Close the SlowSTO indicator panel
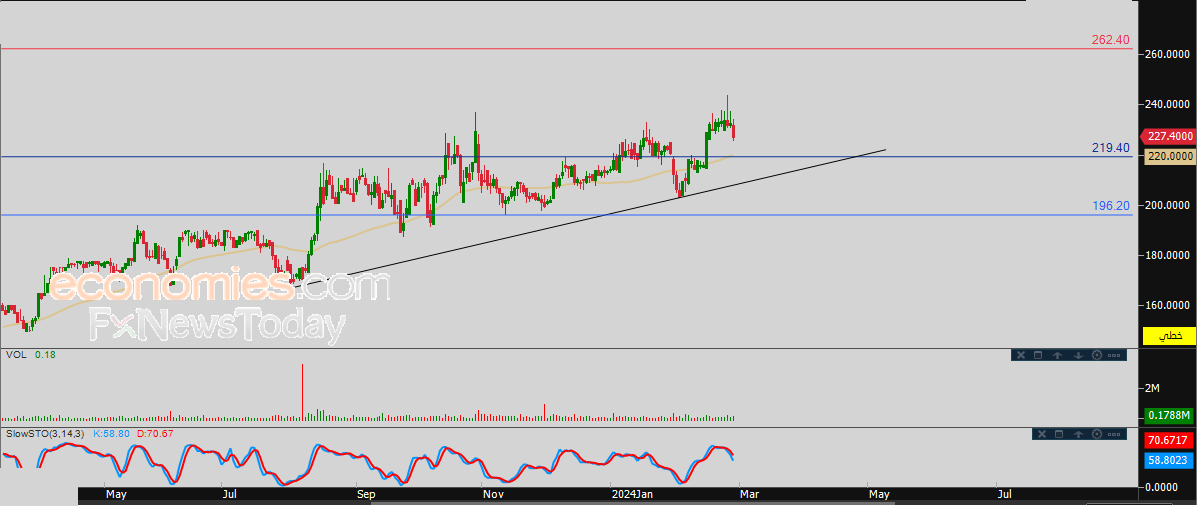Screen dimensions: 1197x506 pyautogui.click(x=1042, y=434)
